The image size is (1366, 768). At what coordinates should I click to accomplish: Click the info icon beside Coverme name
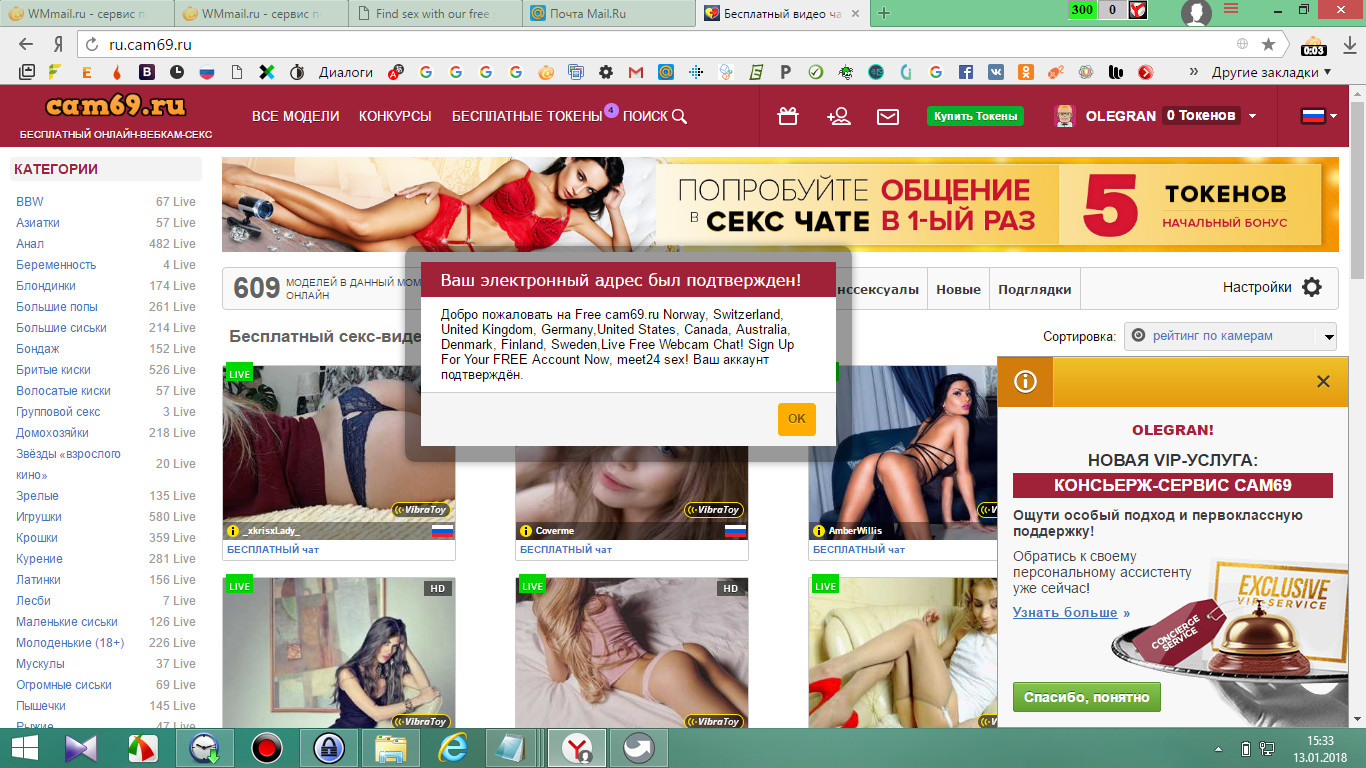526,531
